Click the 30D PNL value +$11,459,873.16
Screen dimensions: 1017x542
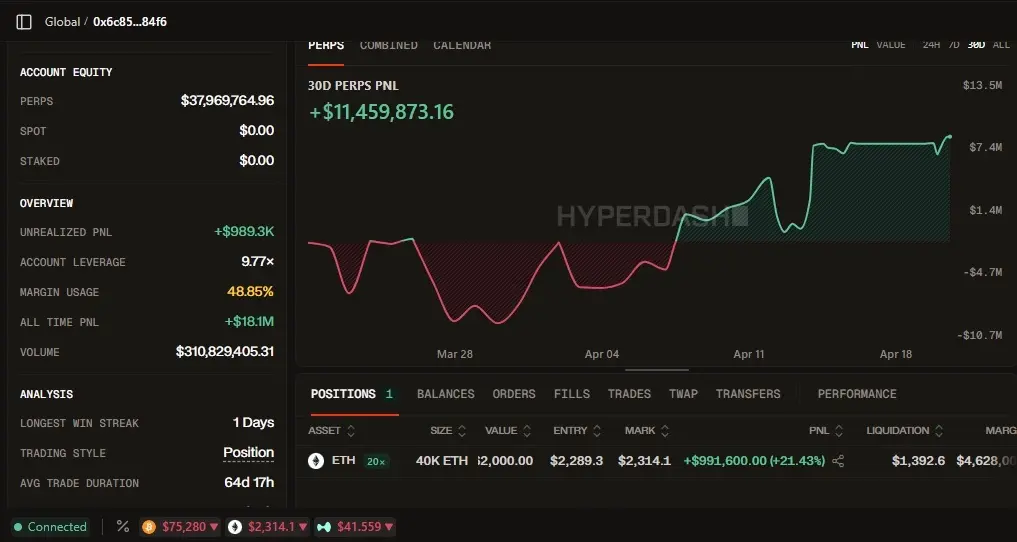[x=381, y=112]
